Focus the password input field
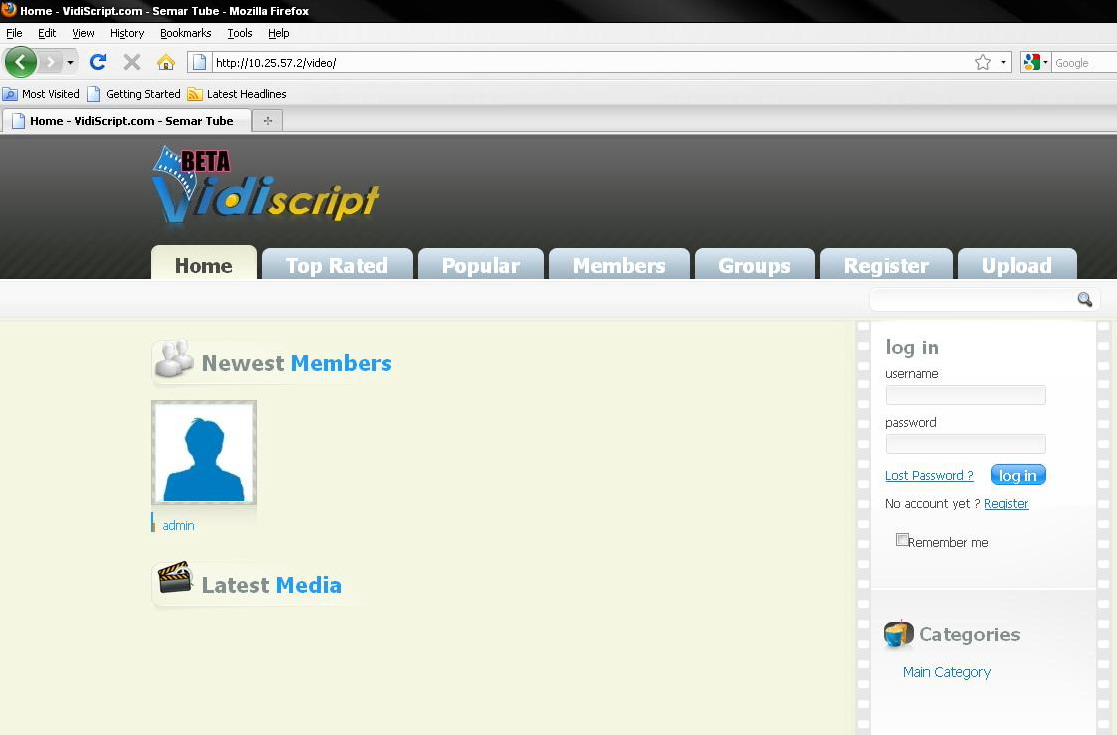 [965, 444]
